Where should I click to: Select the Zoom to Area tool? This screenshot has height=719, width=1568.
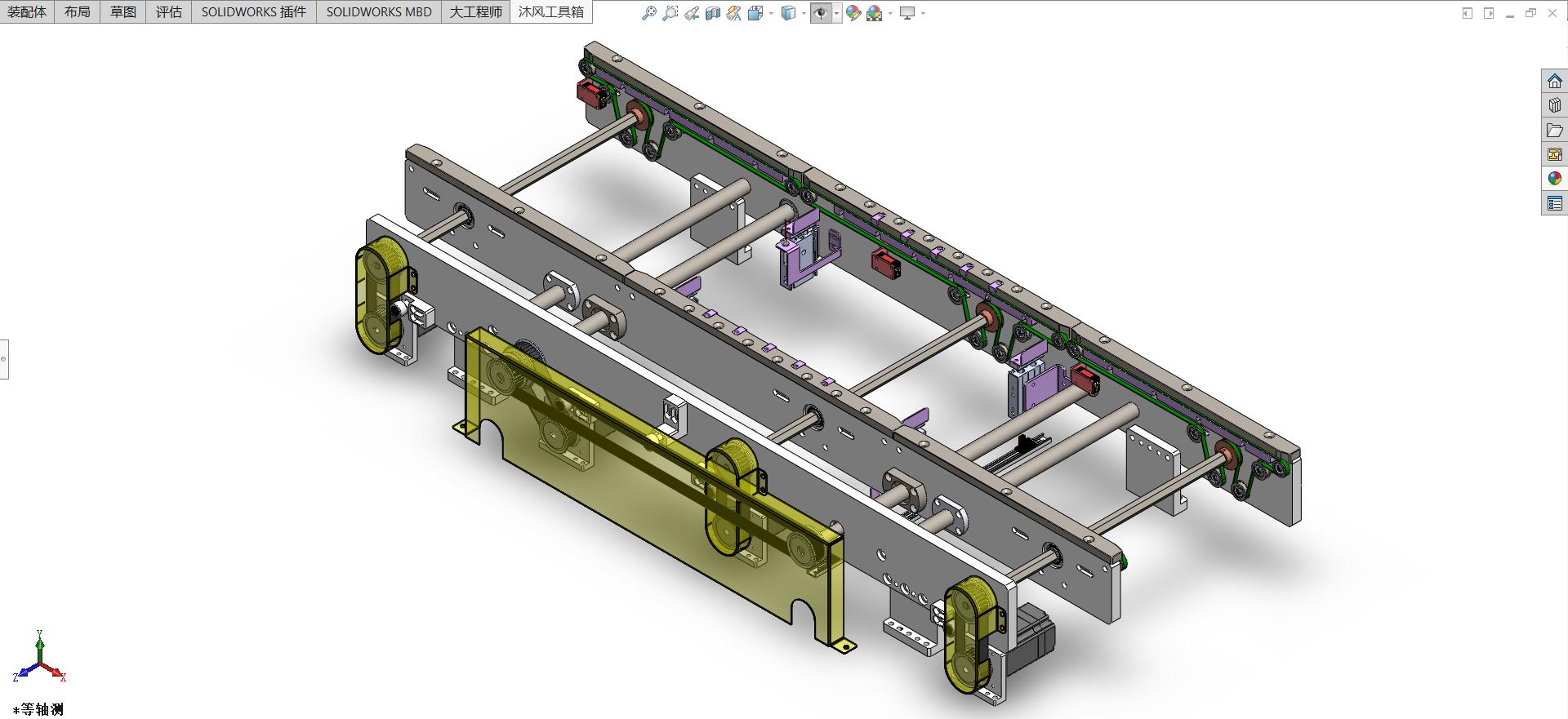coord(670,13)
